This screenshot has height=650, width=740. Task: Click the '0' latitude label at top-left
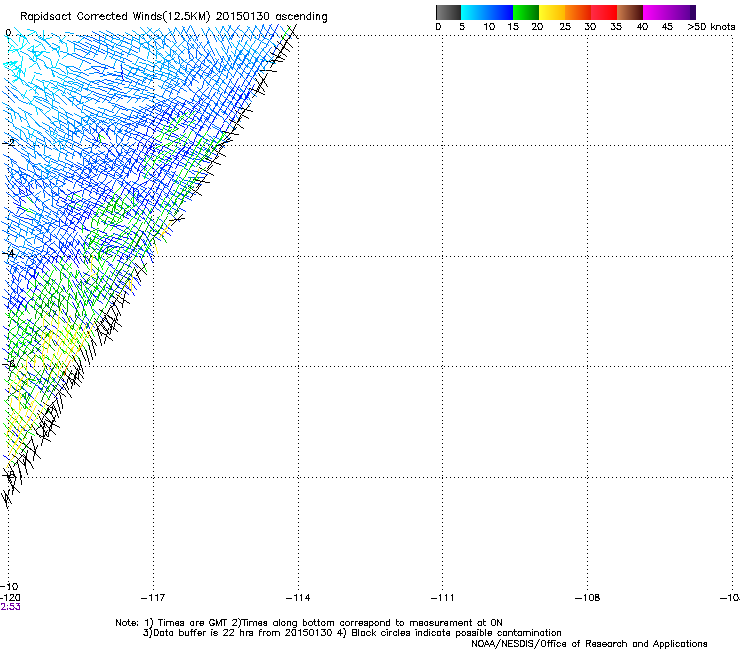coord(8,33)
